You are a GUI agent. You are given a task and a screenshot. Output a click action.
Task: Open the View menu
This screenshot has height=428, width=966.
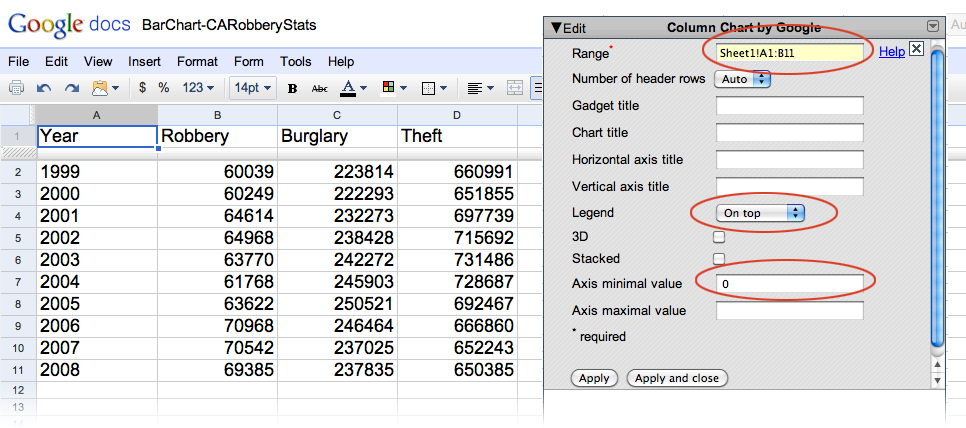(x=98, y=62)
